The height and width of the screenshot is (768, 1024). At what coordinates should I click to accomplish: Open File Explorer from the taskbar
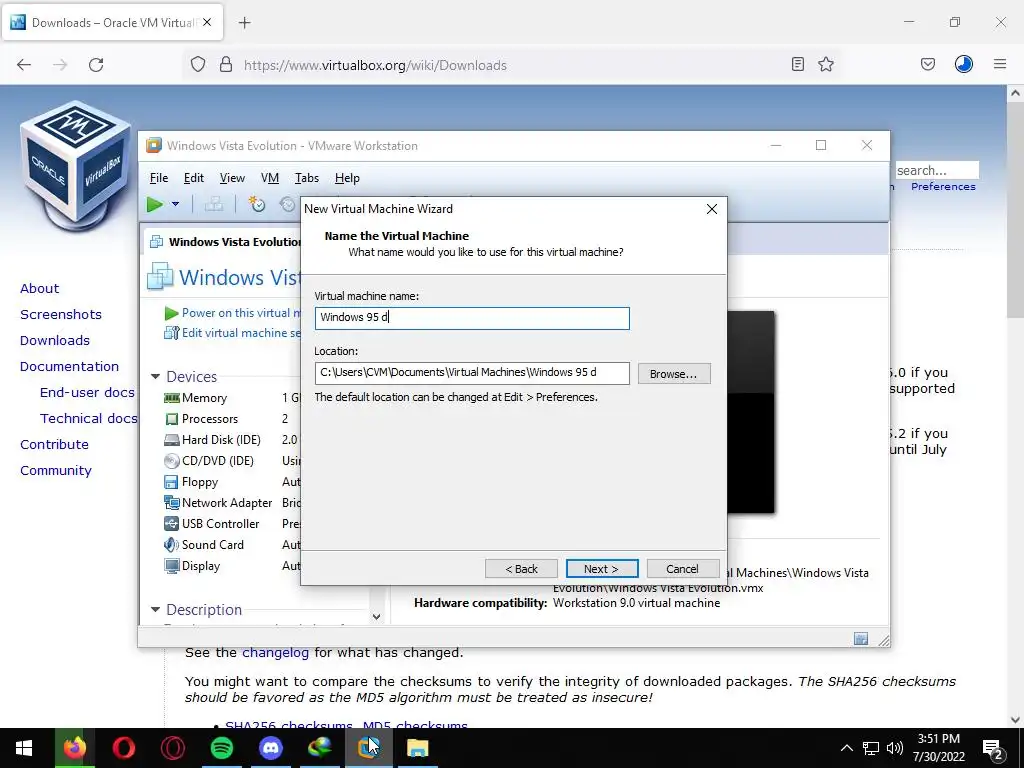[417, 748]
